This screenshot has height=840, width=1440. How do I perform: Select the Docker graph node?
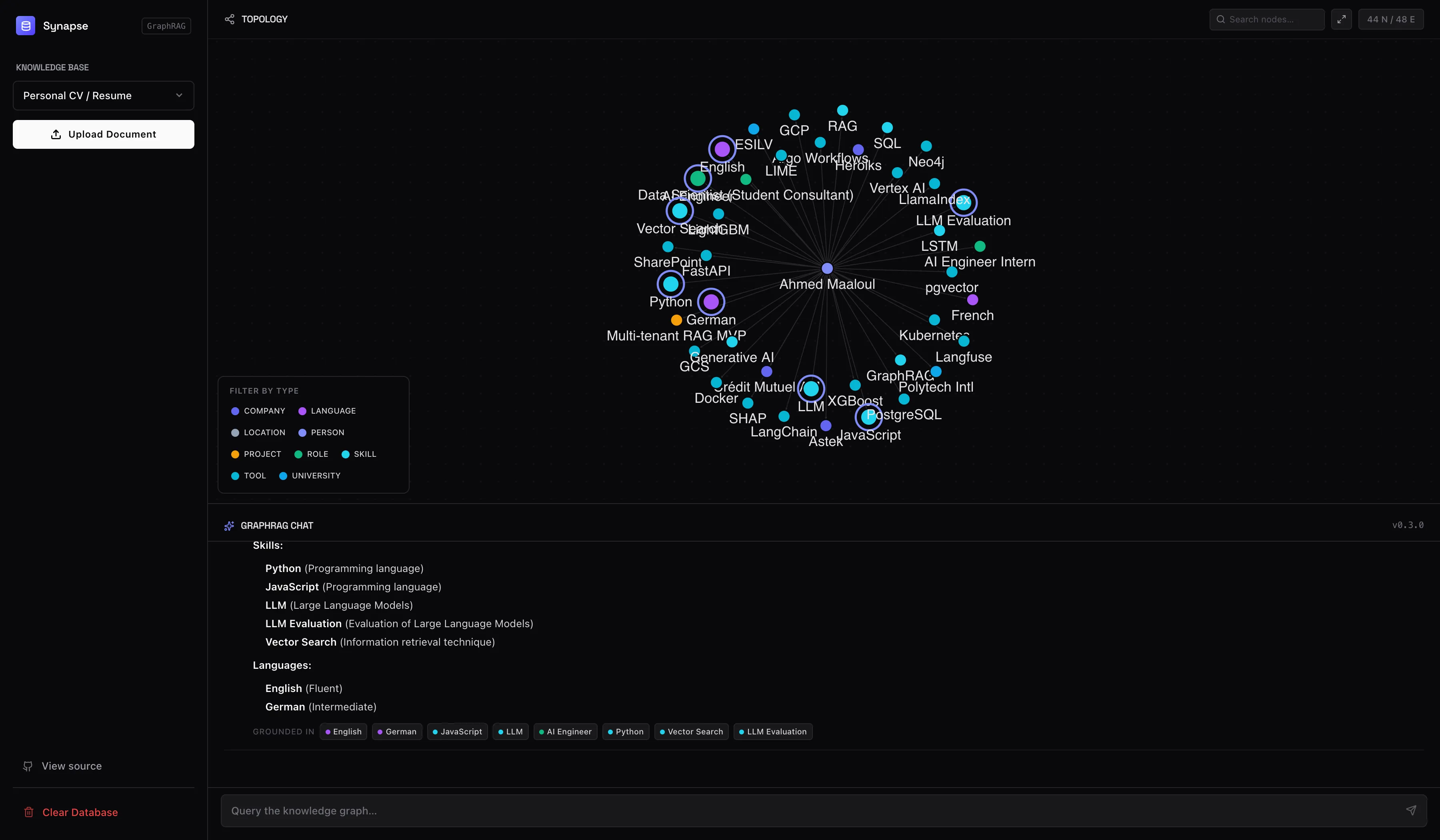[x=716, y=382]
